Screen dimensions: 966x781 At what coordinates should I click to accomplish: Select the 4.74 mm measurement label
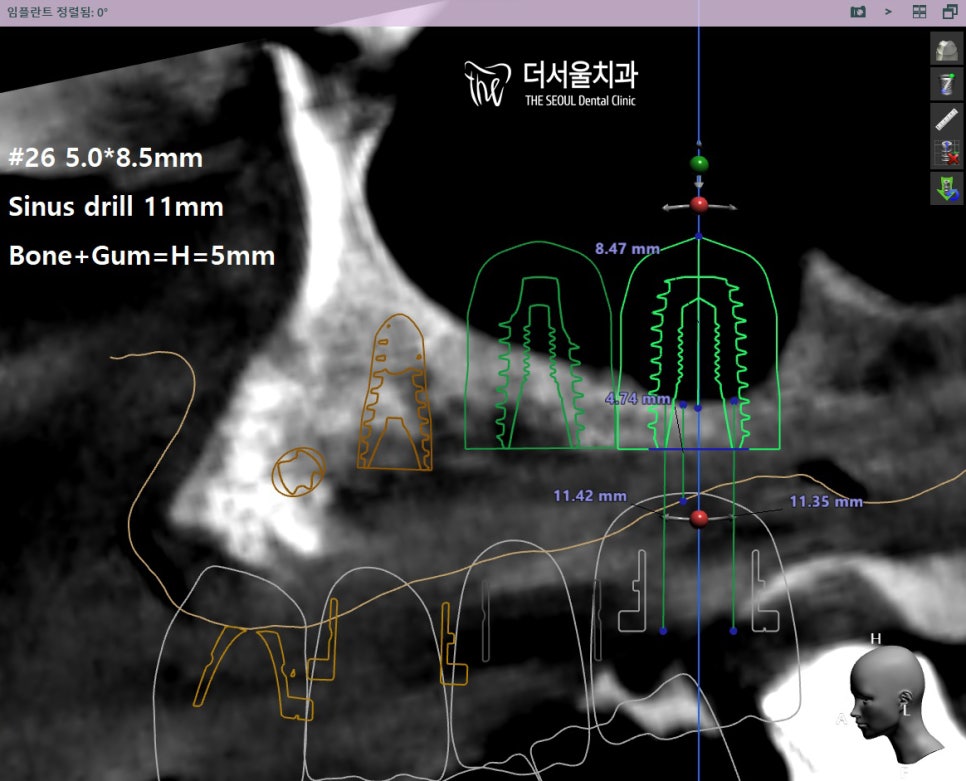pyautogui.click(x=637, y=399)
